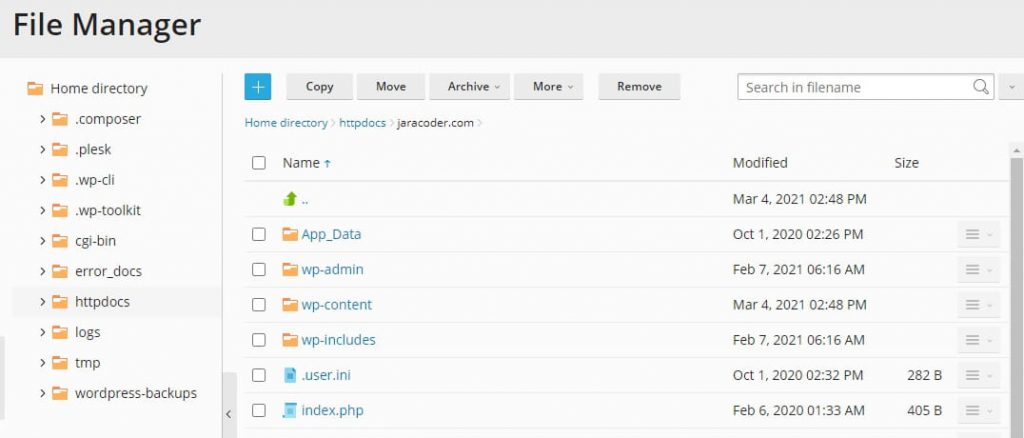The height and width of the screenshot is (438, 1024).
Task: Open the index.php row actions menu
Action: coord(978,411)
